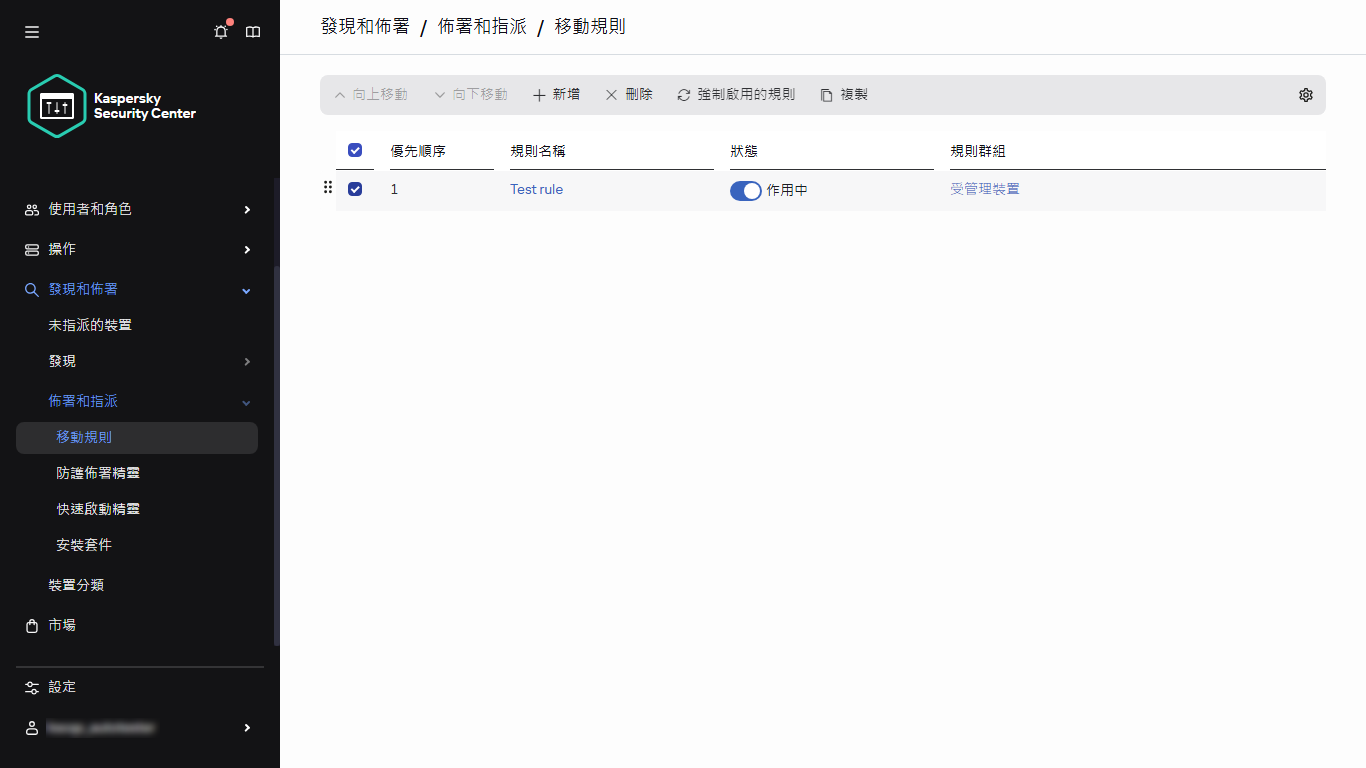
Task: Open notifications via the bell icon
Action: 221,31
